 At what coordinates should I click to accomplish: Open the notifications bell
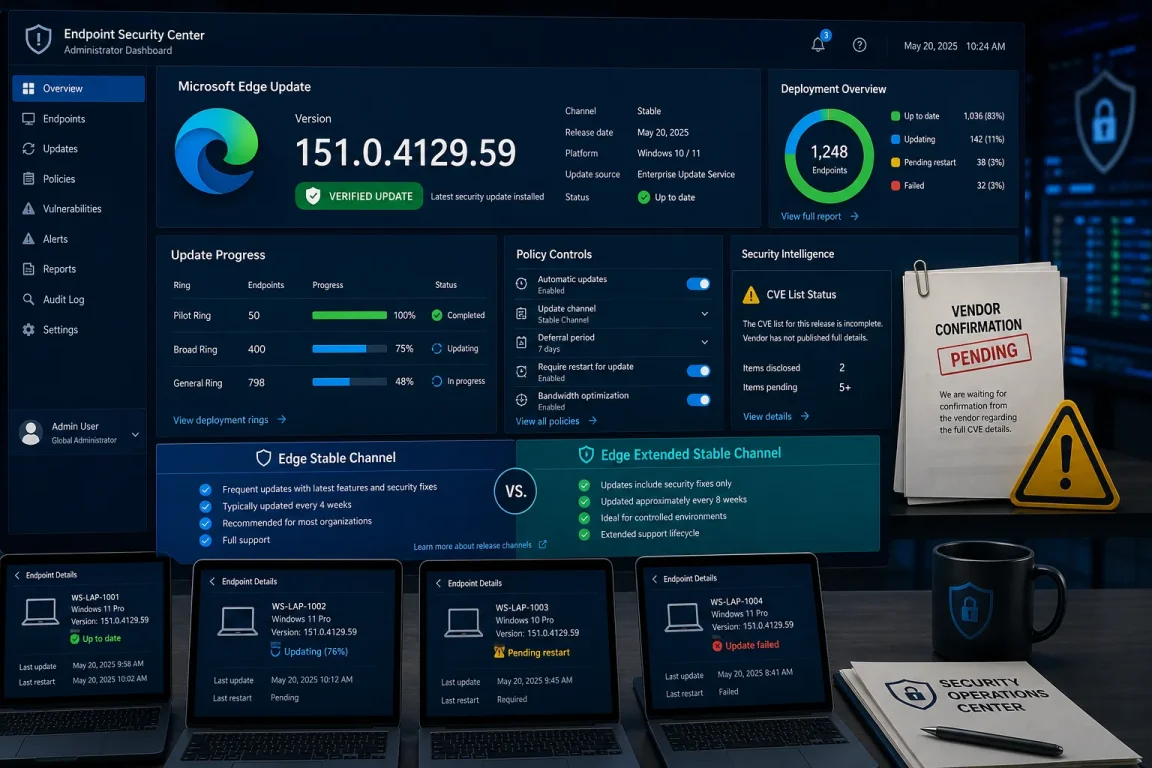818,45
